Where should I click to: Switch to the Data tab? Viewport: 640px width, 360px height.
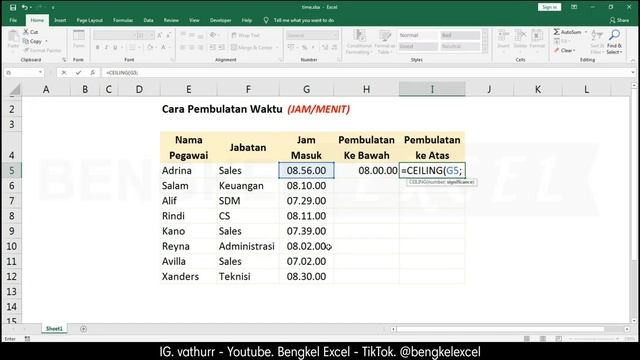[149, 20]
